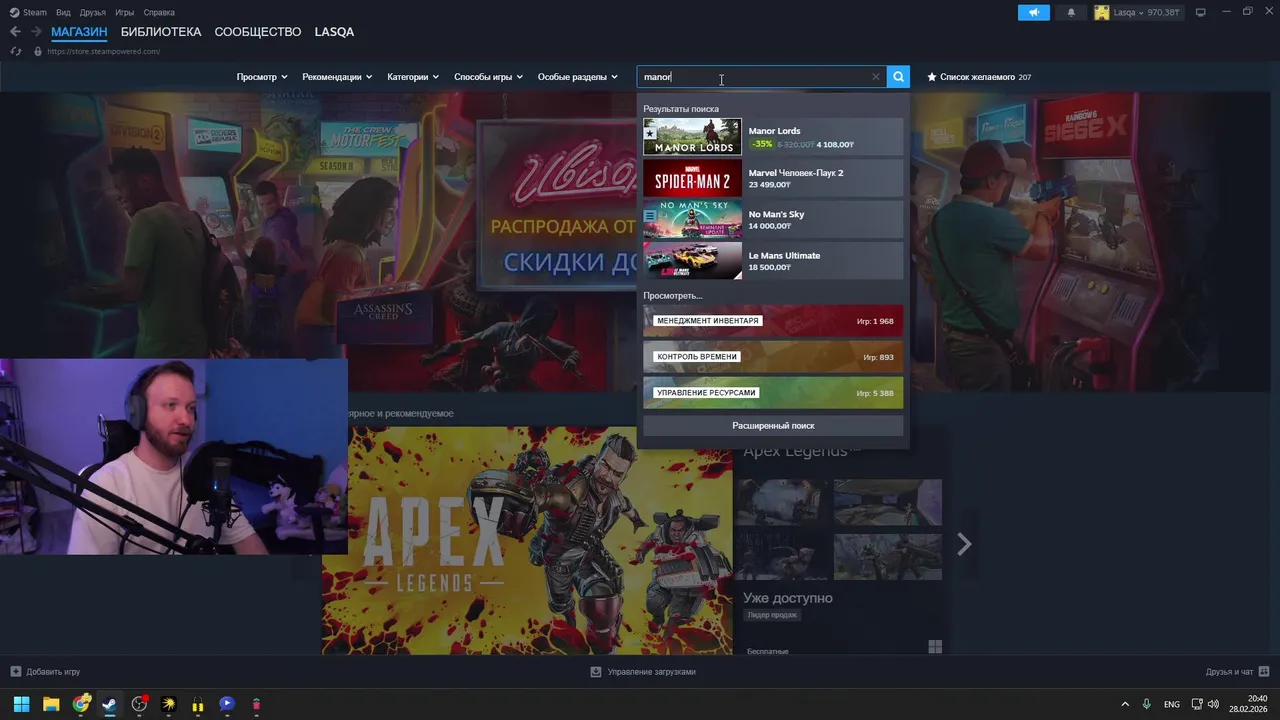Click the microphone tray icon
This screenshot has width=1280, height=720.
1146,704
